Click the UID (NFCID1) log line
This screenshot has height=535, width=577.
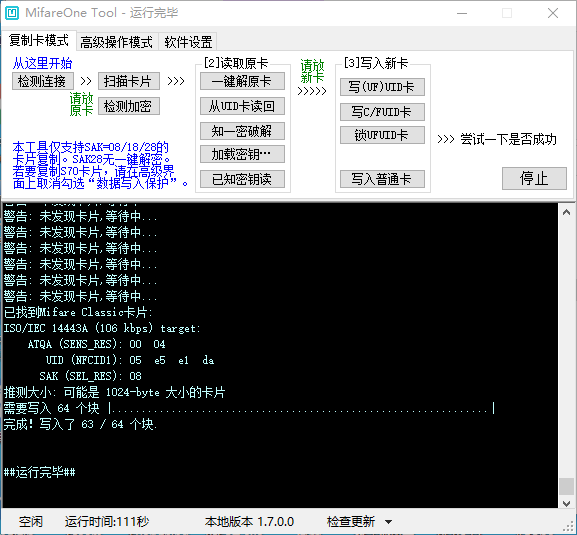pyautogui.click(x=130, y=360)
